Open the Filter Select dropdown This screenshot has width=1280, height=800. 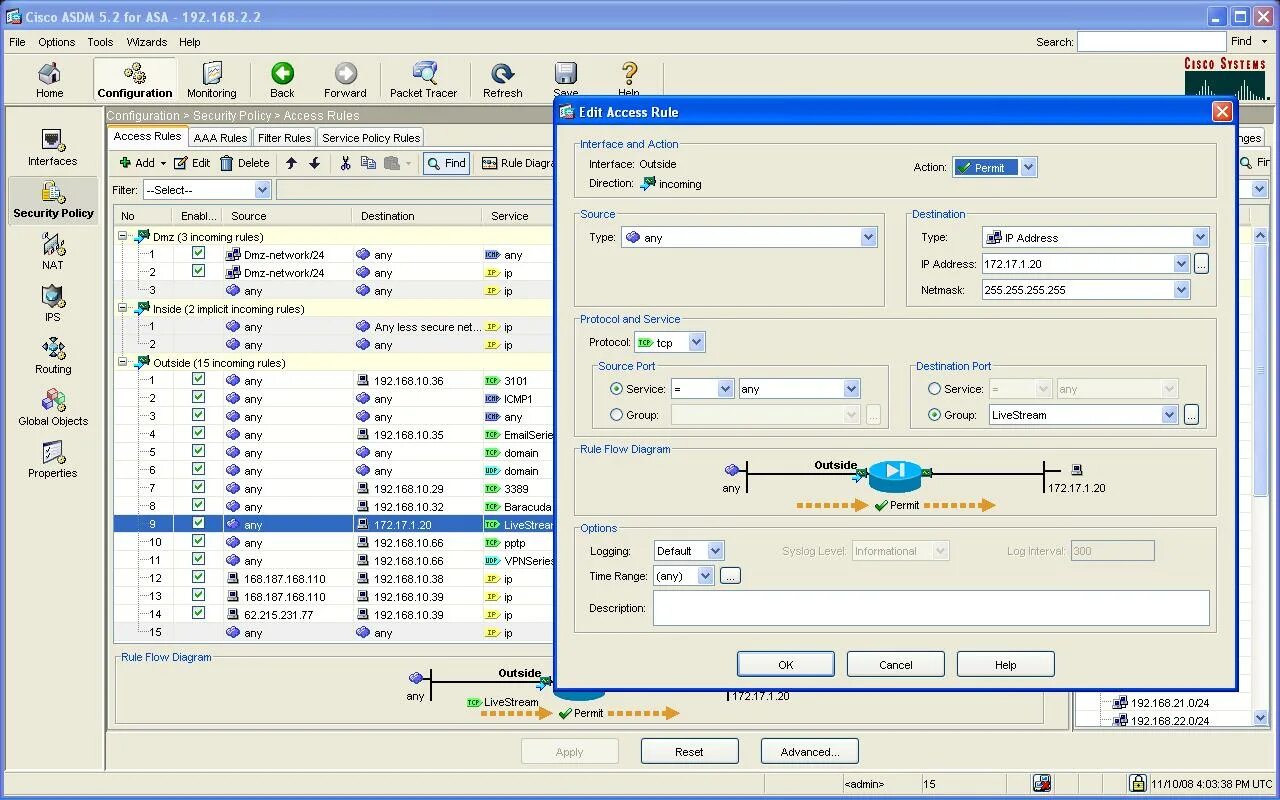coord(262,190)
